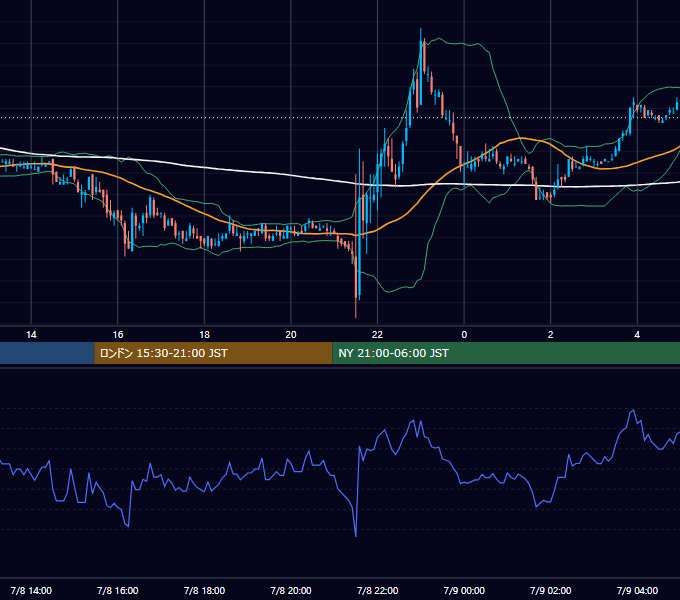This screenshot has height=600, width=680.
Task: Click the 7/8 16:00 date label
Action: [118, 590]
